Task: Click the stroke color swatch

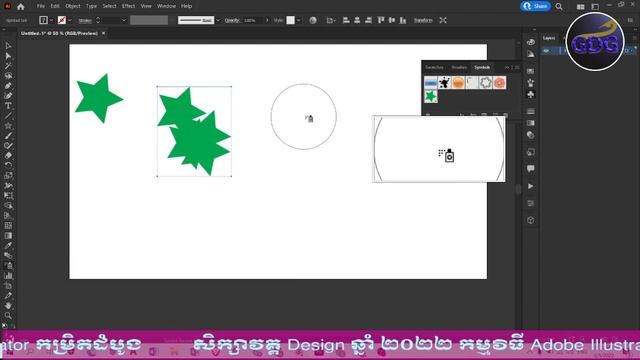Action: (62, 20)
